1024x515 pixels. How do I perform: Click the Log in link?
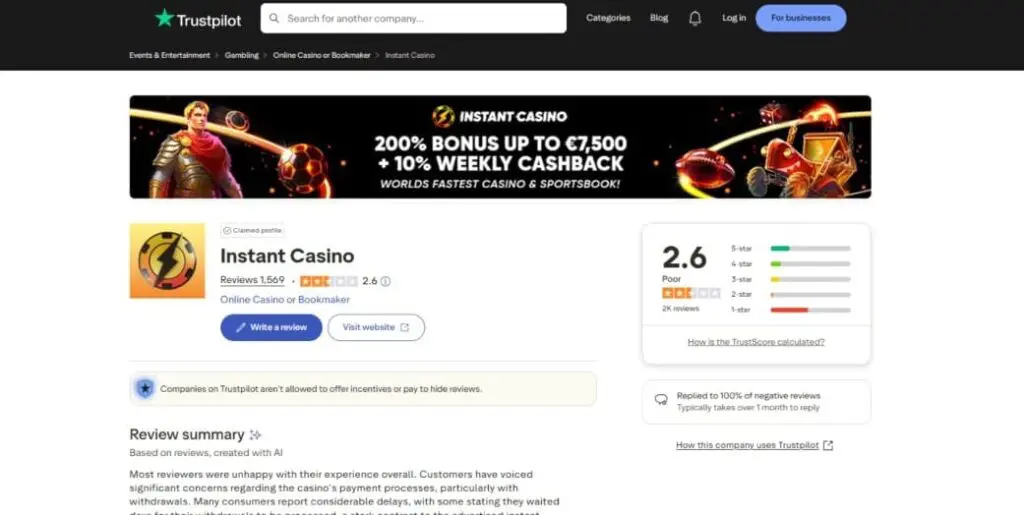734,18
